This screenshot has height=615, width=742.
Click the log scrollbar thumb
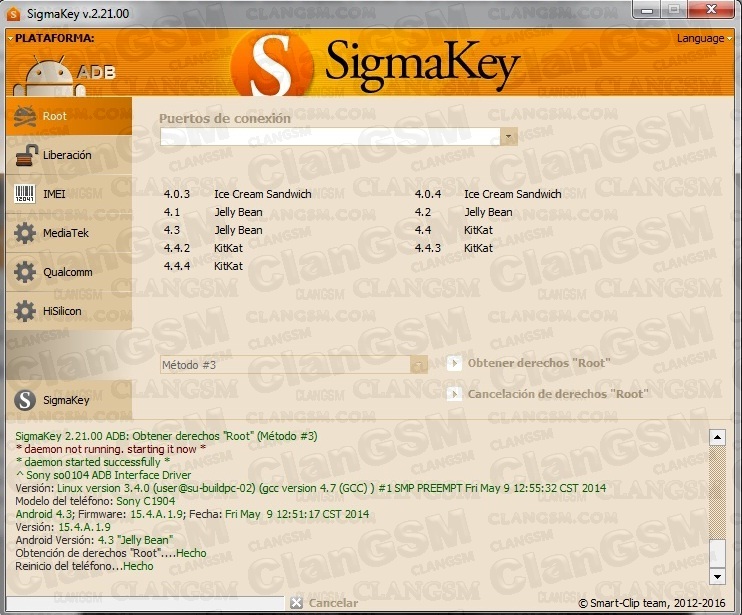pos(717,552)
